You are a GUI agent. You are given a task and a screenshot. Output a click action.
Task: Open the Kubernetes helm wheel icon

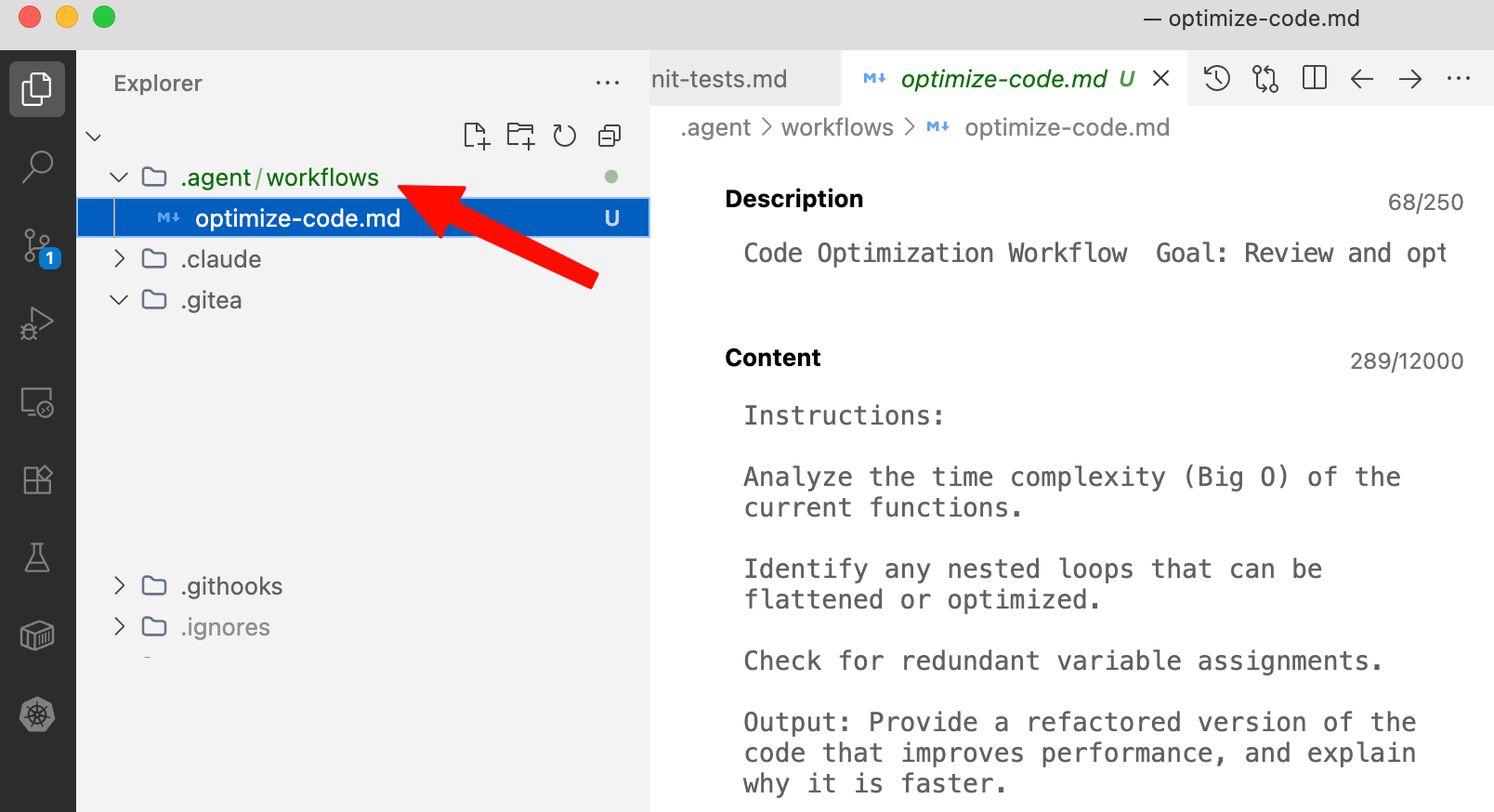tap(37, 714)
